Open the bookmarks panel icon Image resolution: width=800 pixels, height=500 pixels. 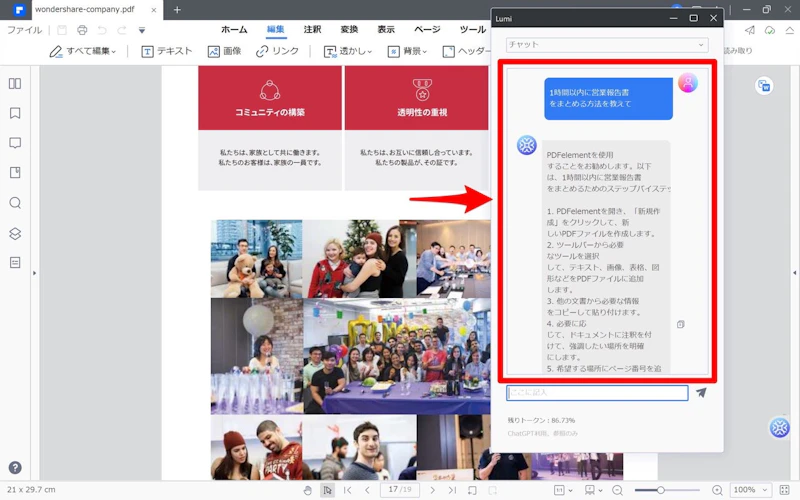(15, 113)
